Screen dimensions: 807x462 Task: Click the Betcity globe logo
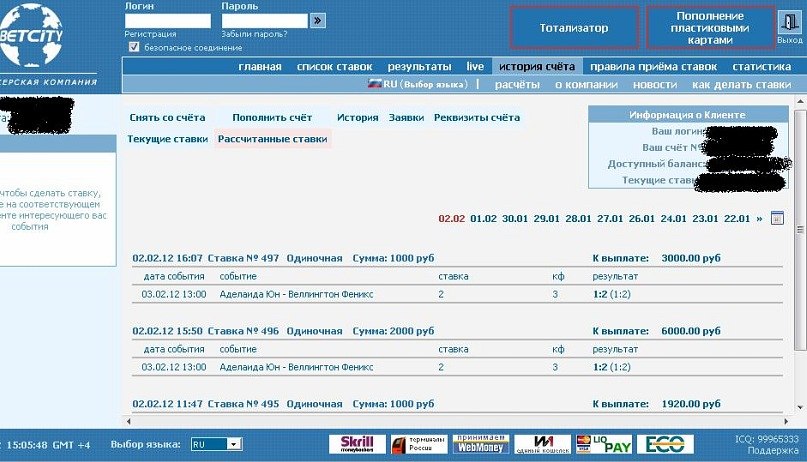click(x=32, y=35)
